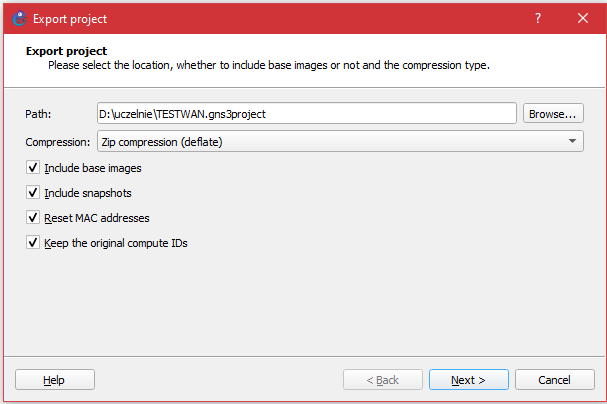Close the Export project dialog

pyautogui.click(x=583, y=18)
